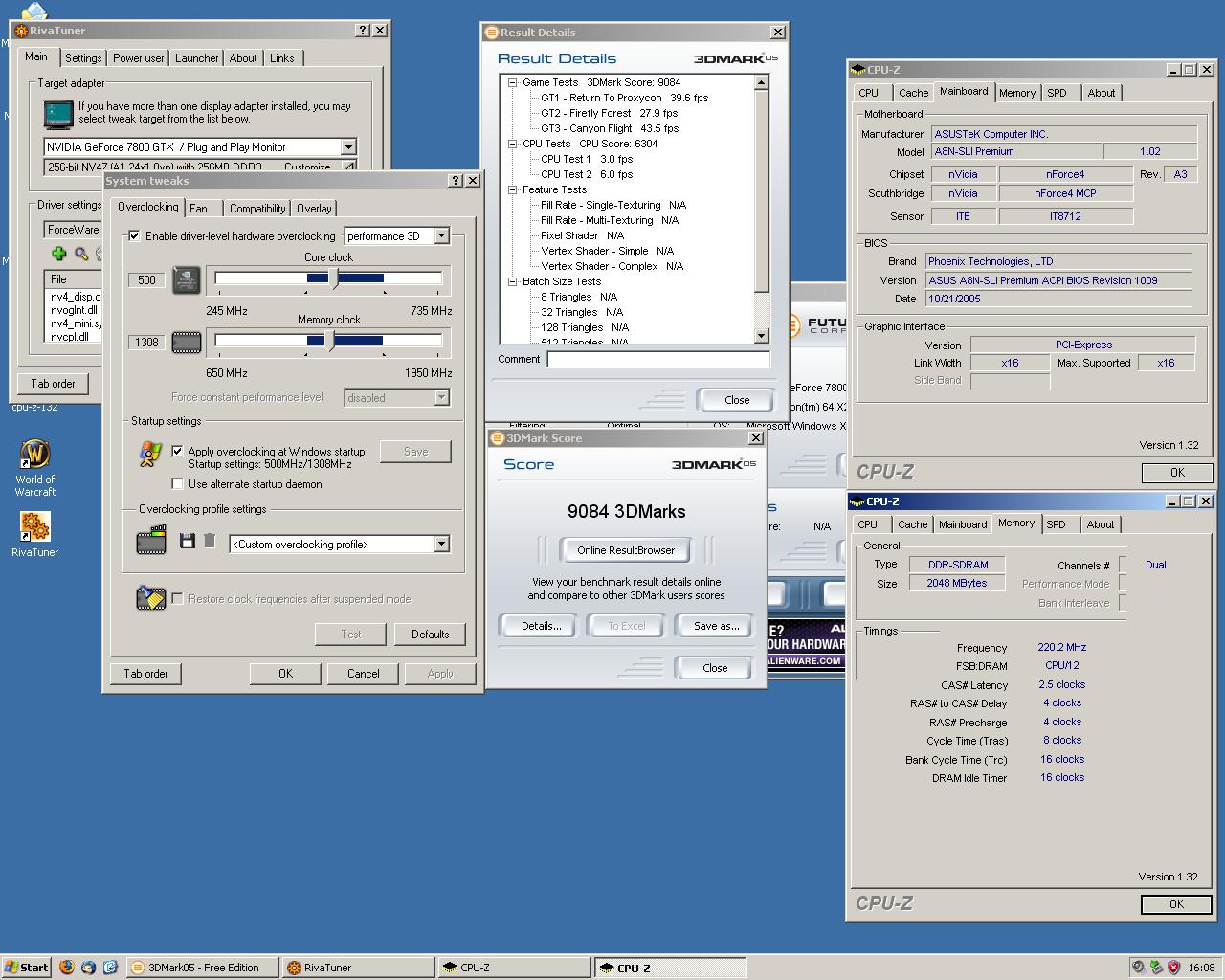Open the Custom overclocking profile dropdown

pyautogui.click(x=441, y=544)
